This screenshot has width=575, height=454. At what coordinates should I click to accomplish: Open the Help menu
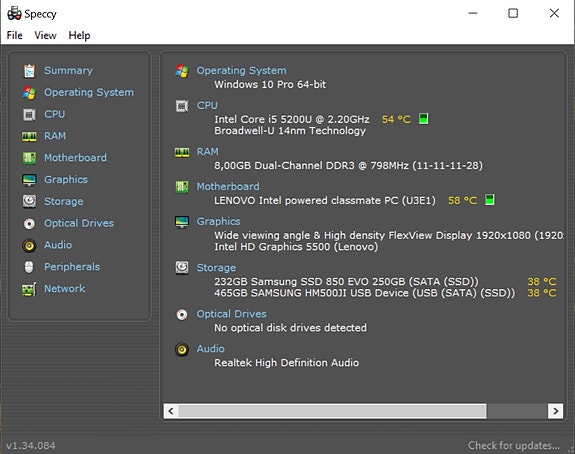79,36
